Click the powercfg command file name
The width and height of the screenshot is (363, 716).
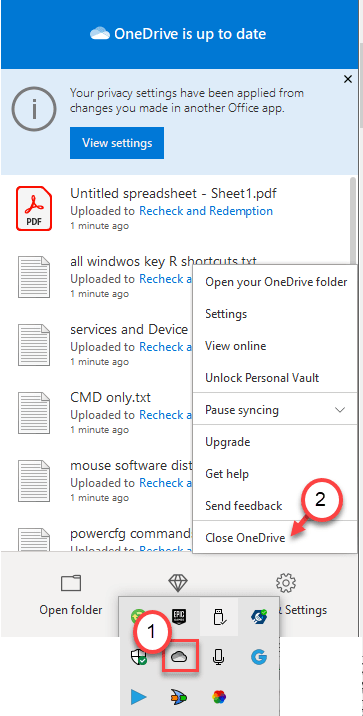point(132,533)
